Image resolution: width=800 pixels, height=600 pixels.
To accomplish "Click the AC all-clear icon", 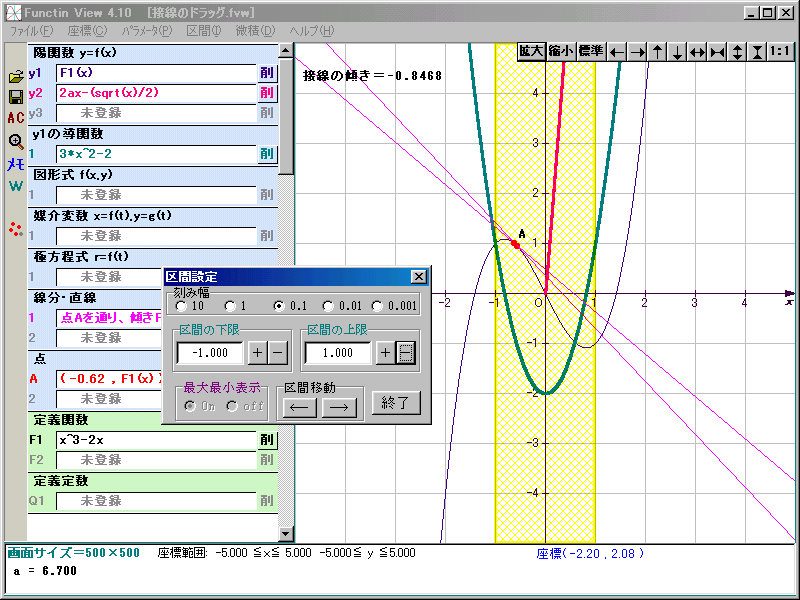I will point(16,118).
